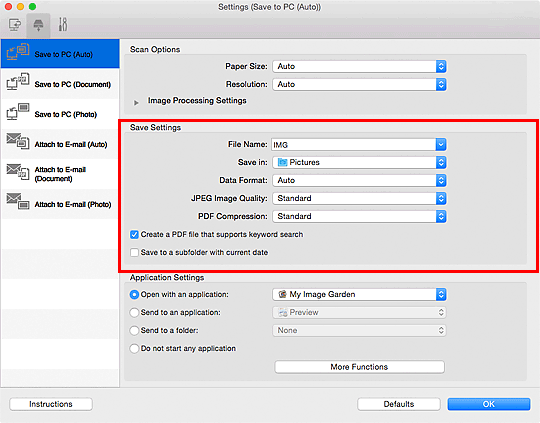Switch to scan from operation panel tab
The width and height of the screenshot is (540, 423).
coord(38,25)
